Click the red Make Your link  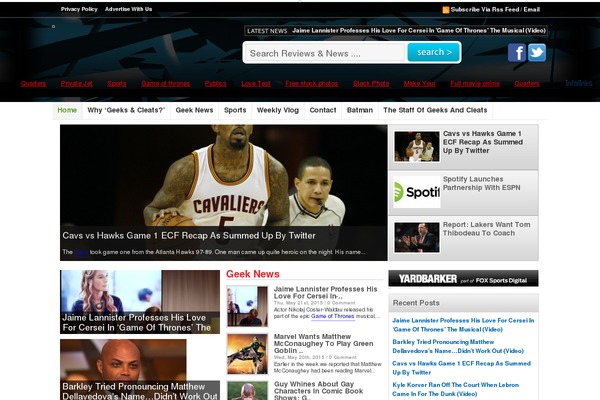(420, 83)
